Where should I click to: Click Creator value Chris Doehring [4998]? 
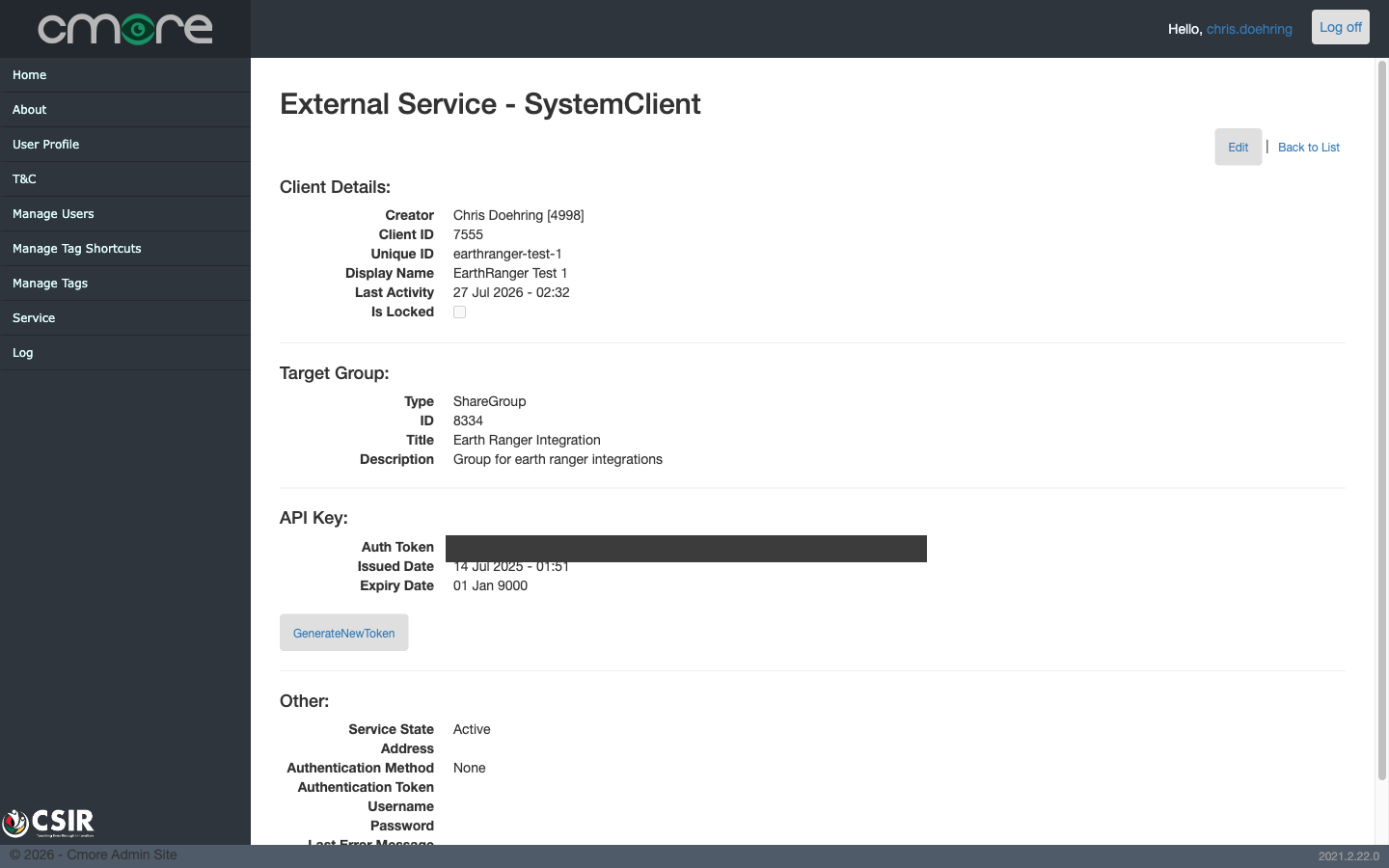coord(519,215)
